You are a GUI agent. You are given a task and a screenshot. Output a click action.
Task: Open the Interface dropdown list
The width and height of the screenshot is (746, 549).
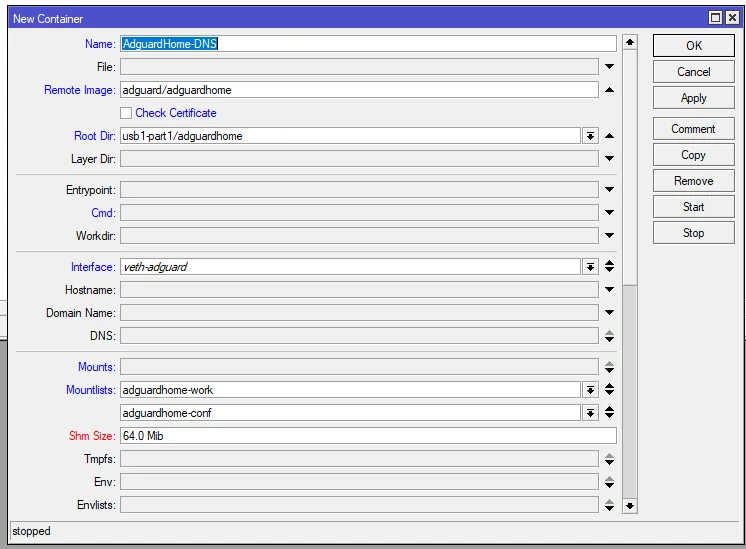pos(590,267)
